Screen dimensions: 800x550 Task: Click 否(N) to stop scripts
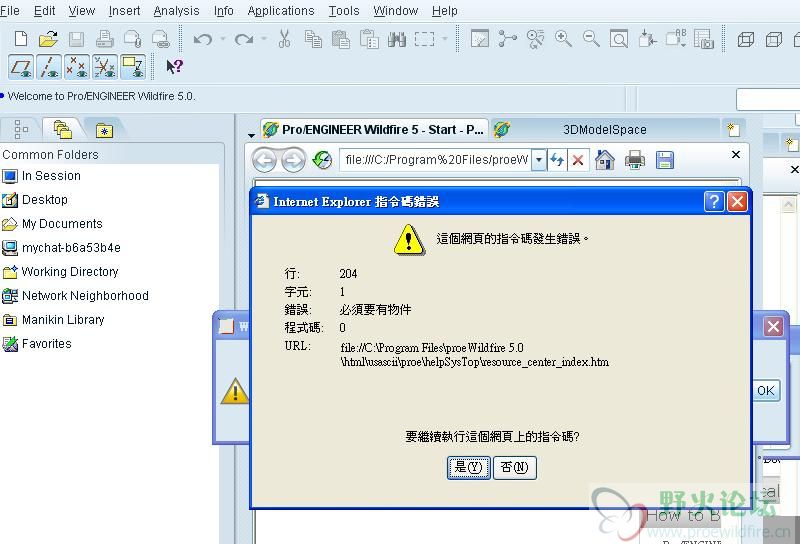(x=515, y=467)
